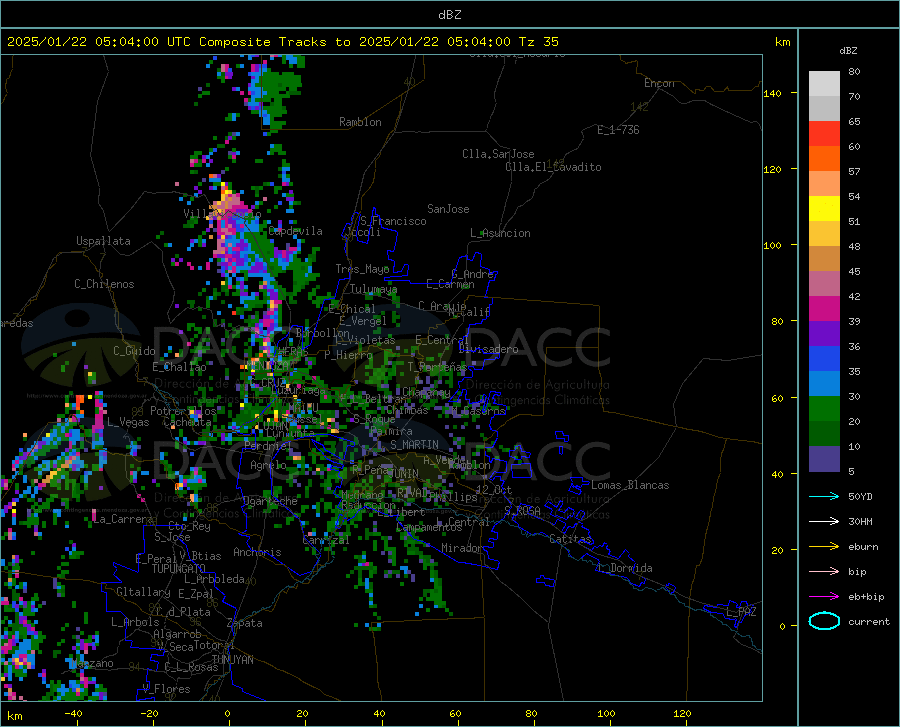Click the orange eburn arrow icon
This screenshot has width=900, height=727.
tap(824, 547)
